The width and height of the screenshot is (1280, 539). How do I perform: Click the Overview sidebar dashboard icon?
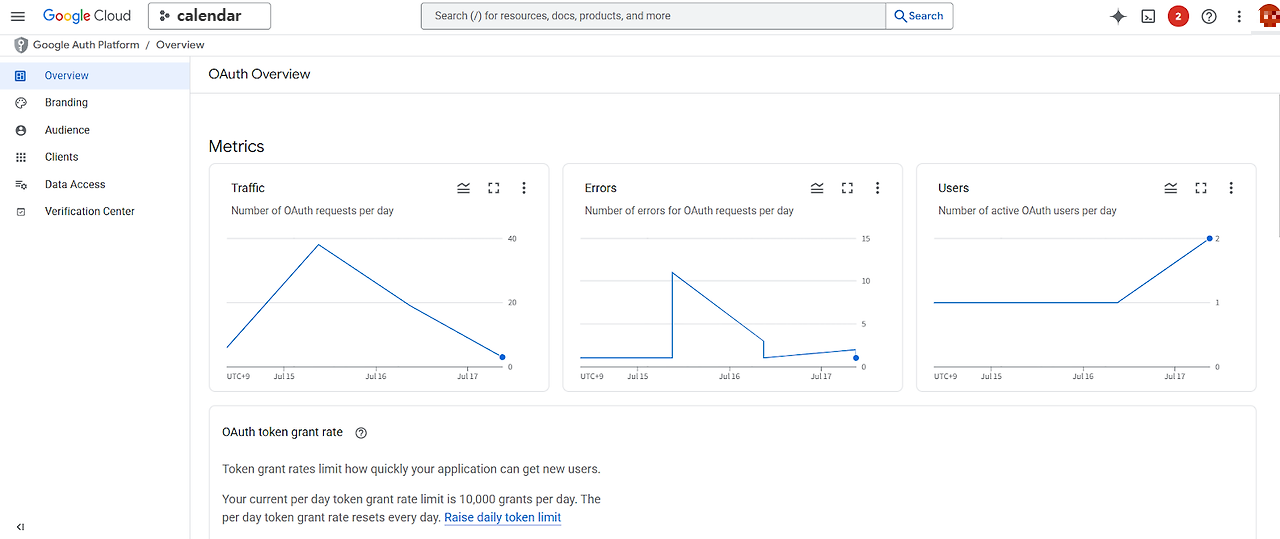[x=20, y=76]
